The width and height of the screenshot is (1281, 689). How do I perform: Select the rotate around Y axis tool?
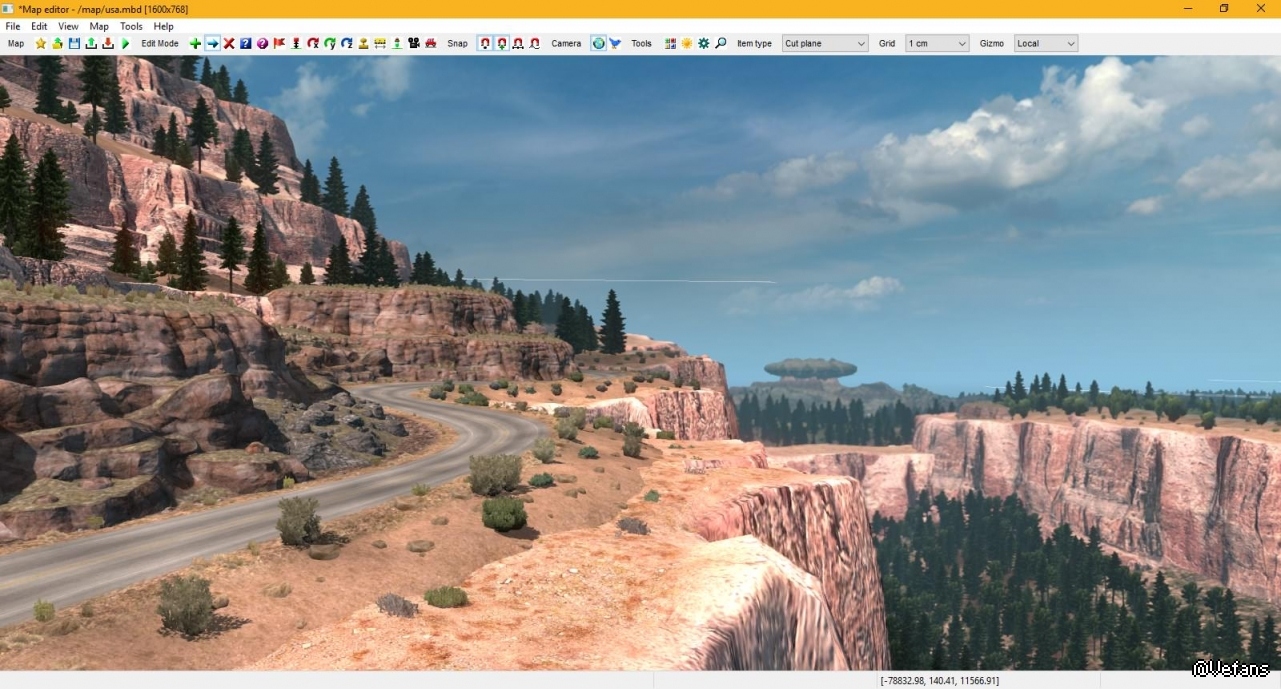click(329, 44)
